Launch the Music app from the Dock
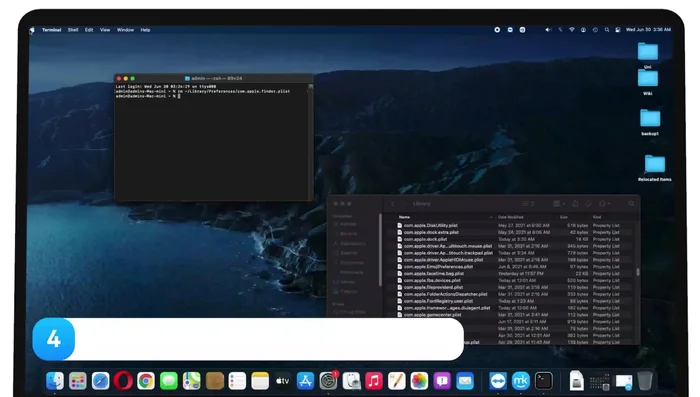Screen dimensions: 700x397 (x=374, y=381)
